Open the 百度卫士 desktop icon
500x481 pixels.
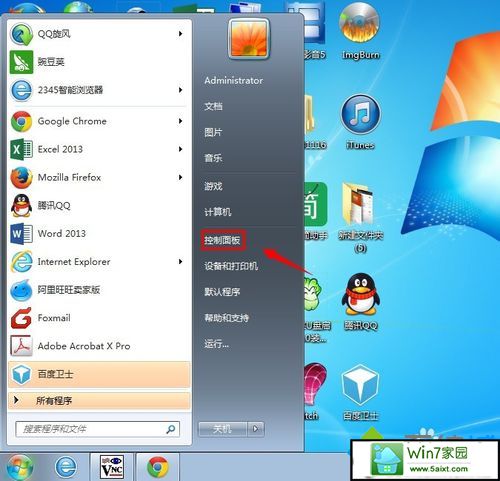(361, 392)
